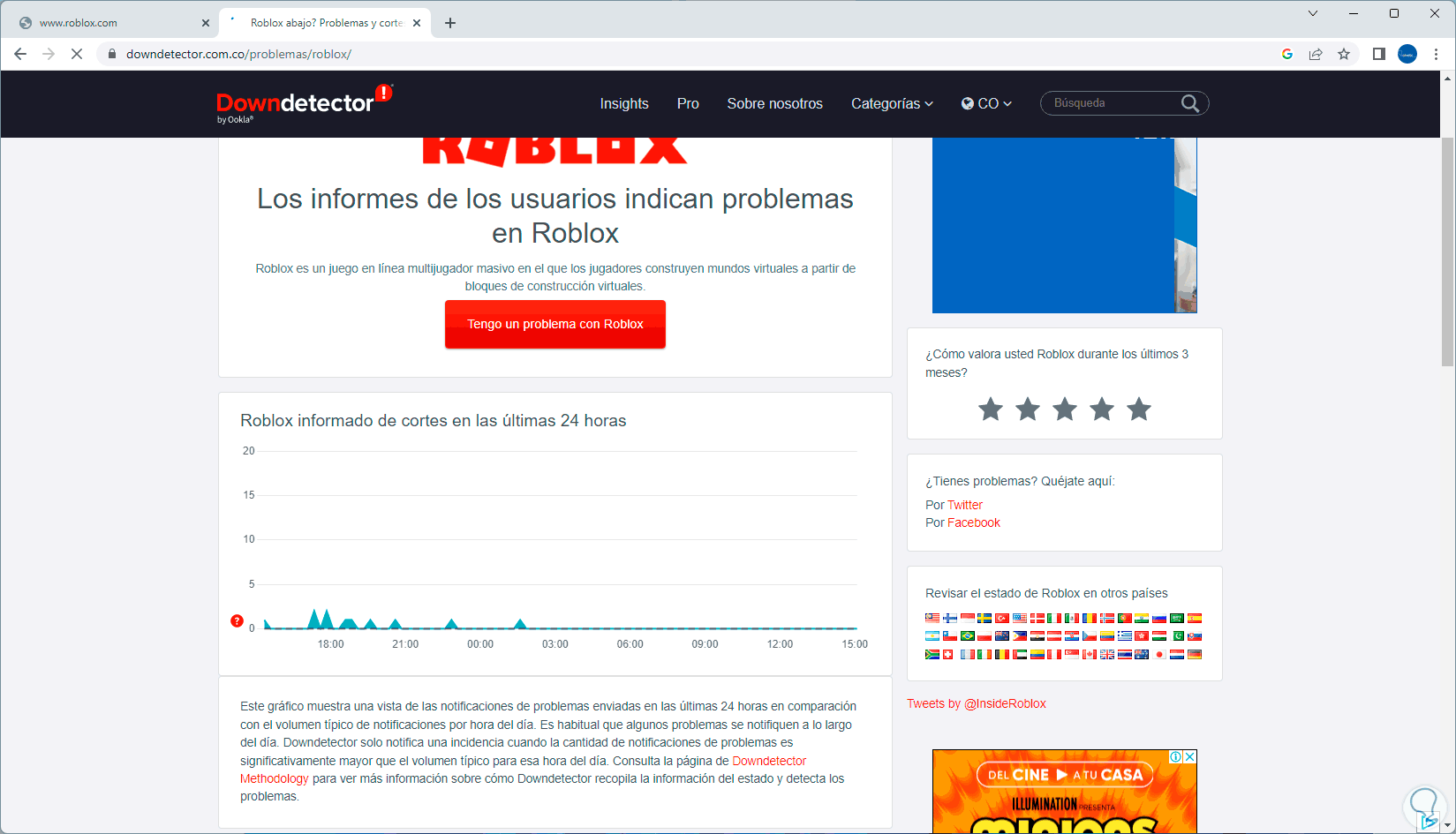Select the Greece flag

[1125, 636]
